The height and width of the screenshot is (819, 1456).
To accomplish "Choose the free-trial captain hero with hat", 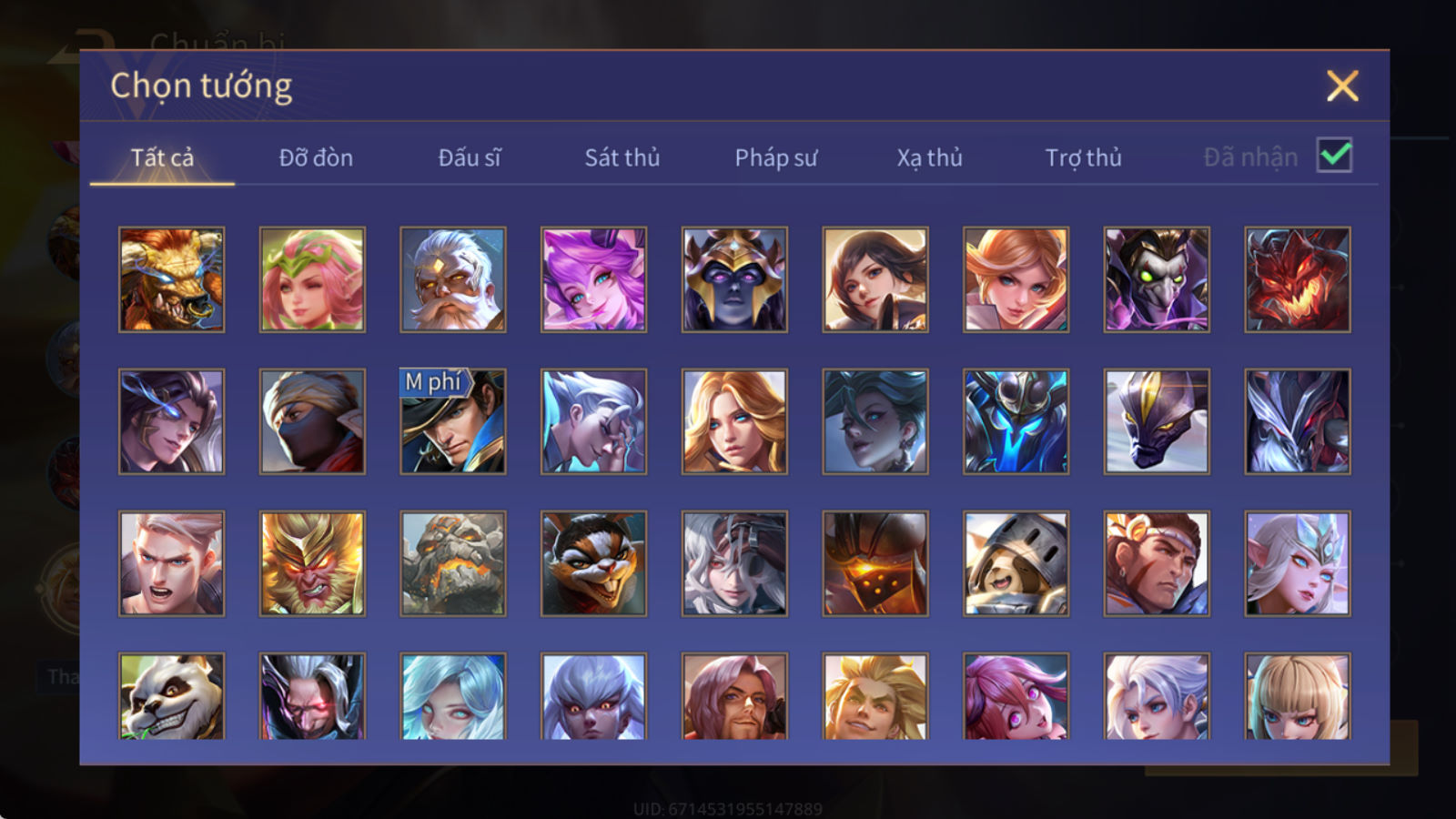I will tap(453, 421).
